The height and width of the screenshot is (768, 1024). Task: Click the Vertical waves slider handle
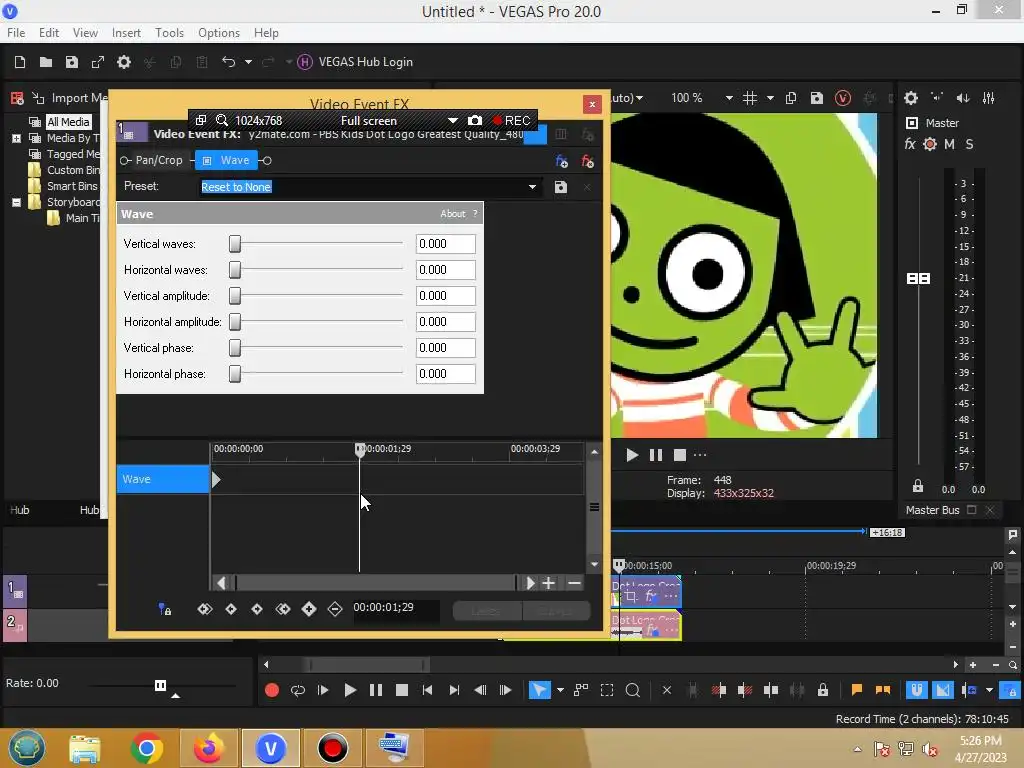pos(235,244)
